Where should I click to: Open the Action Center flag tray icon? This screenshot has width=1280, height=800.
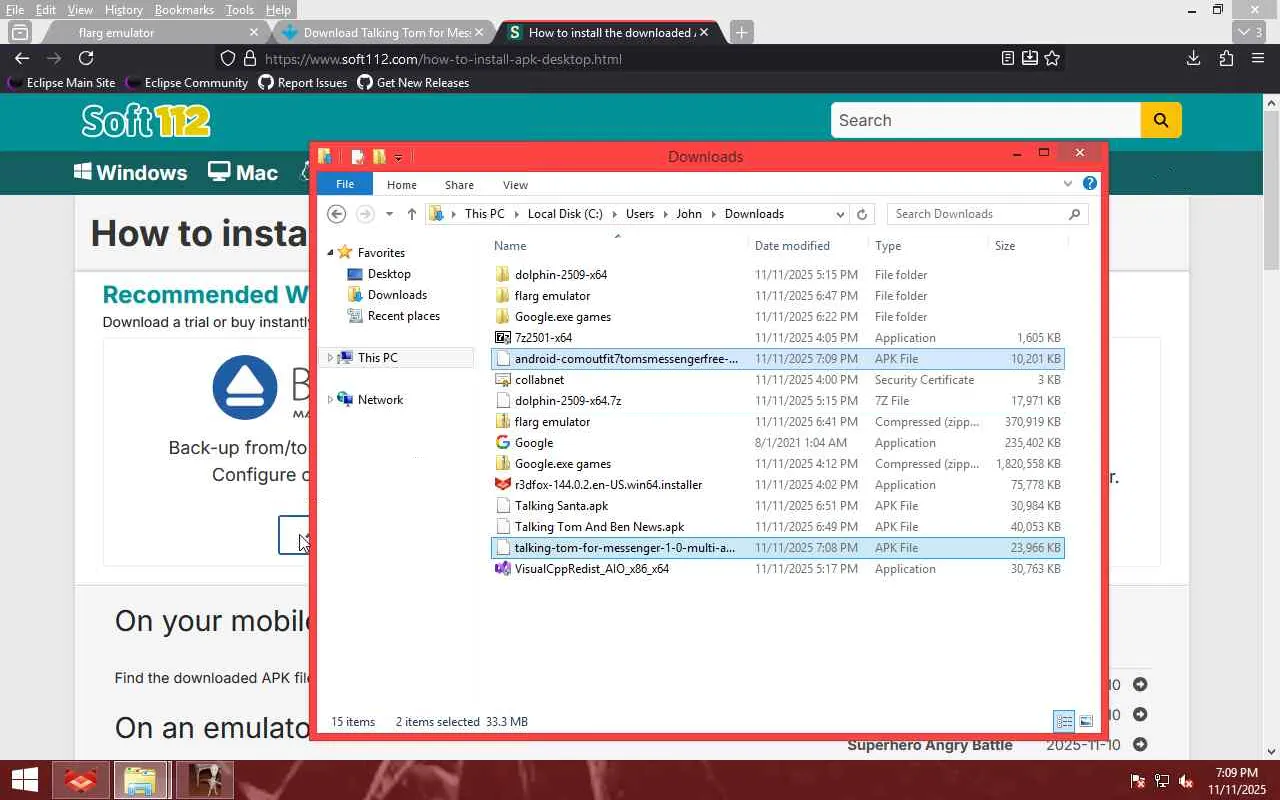(x=1138, y=781)
